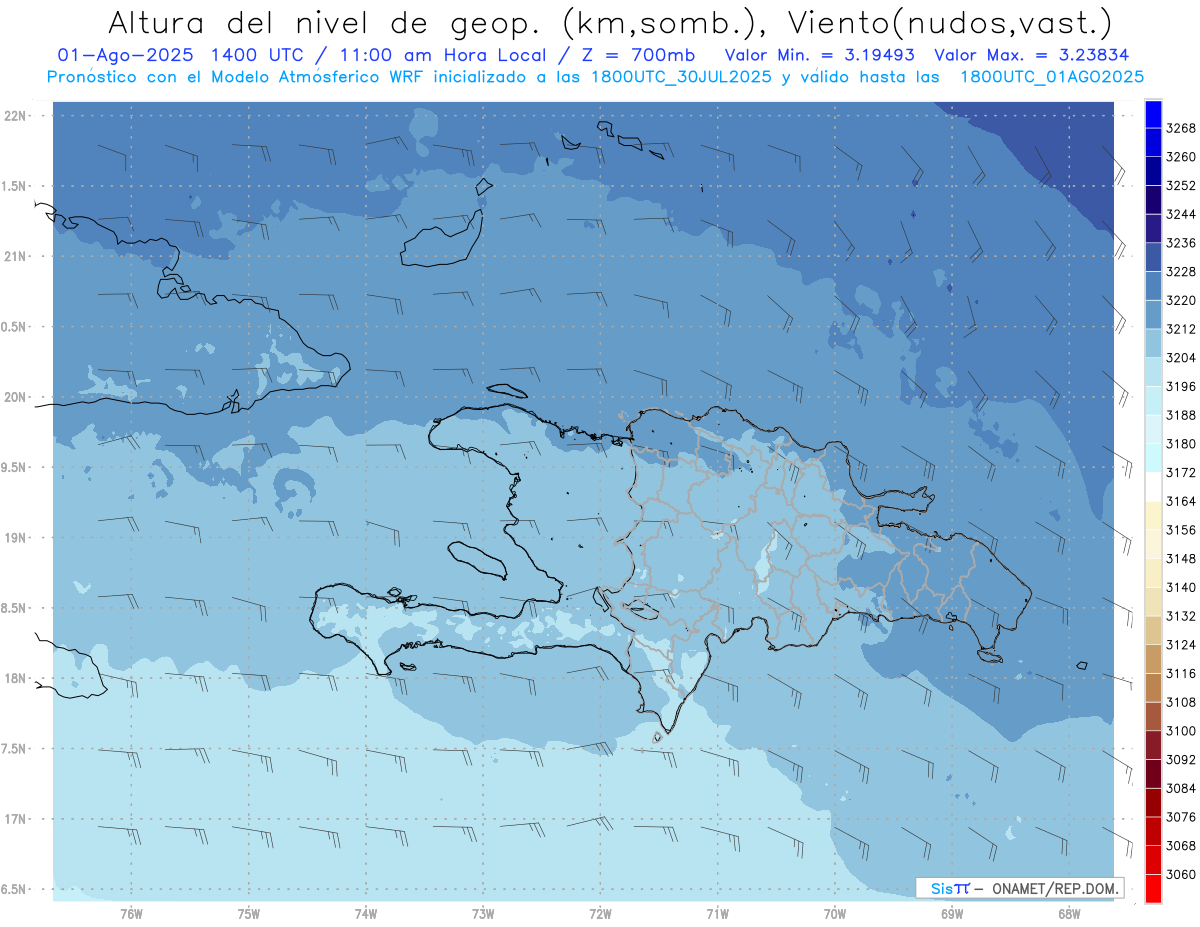Click the 3148 legend value
Image resolution: width=1200 pixels, height=927 pixels.
(1181, 558)
